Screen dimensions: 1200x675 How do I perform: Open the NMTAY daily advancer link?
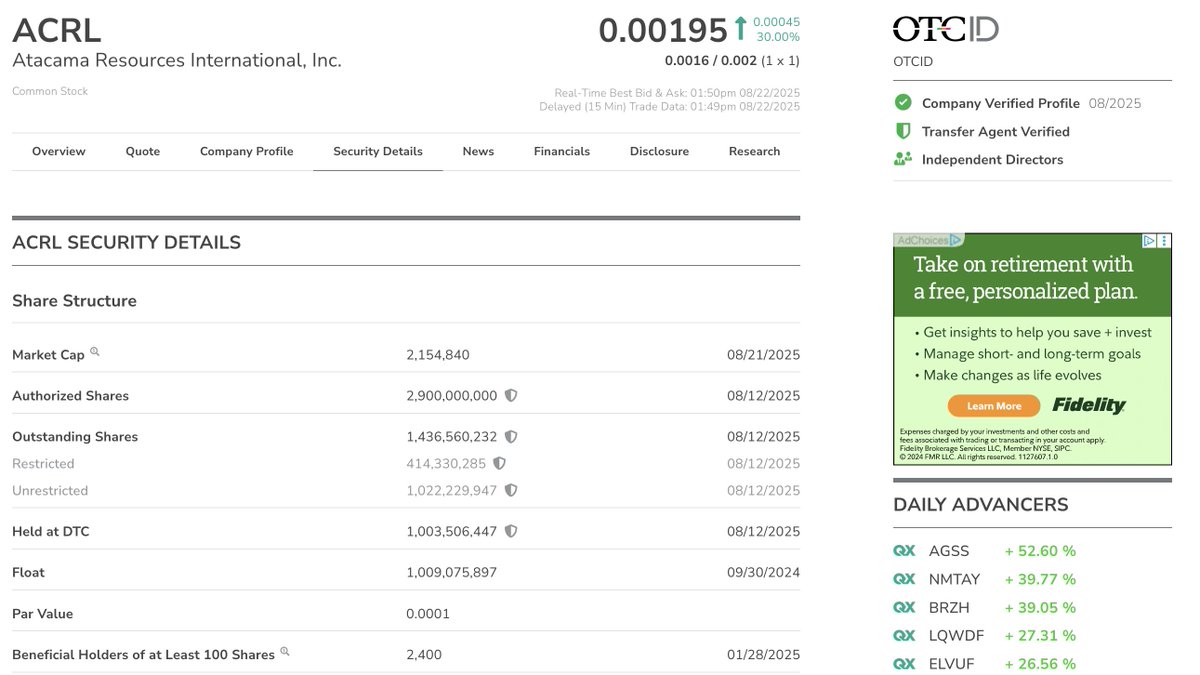pos(955,579)
